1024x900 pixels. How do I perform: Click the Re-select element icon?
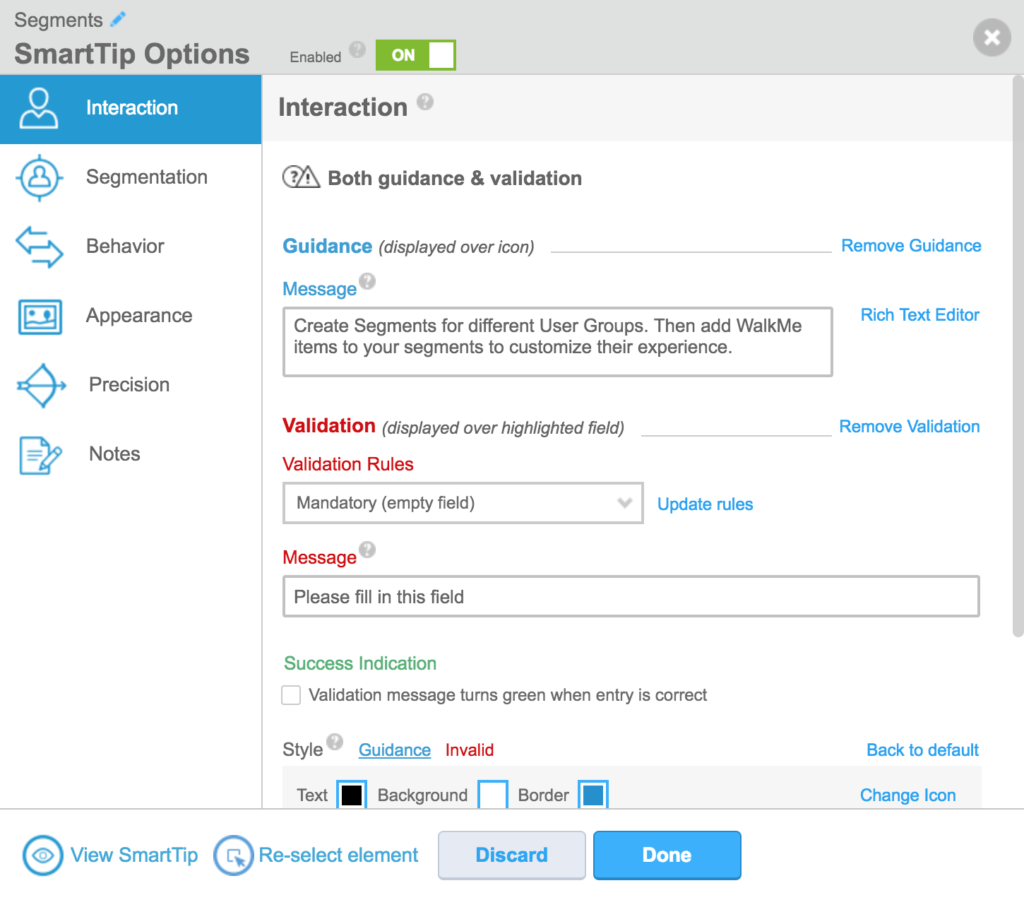232,855
